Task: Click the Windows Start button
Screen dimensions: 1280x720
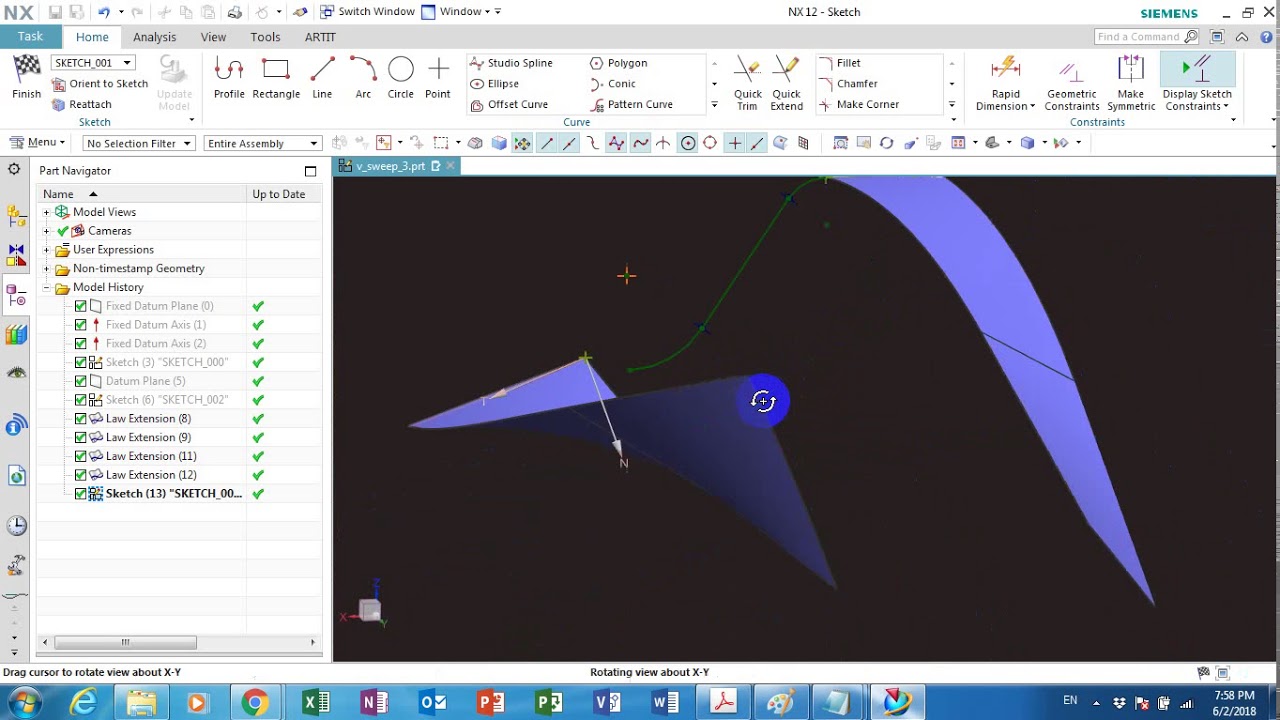Action: (22, 703)
